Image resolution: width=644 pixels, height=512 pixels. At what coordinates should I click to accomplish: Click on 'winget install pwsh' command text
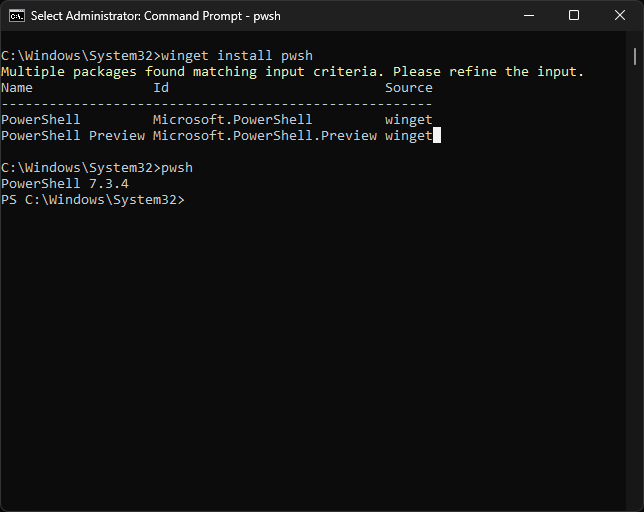point(237,56)
